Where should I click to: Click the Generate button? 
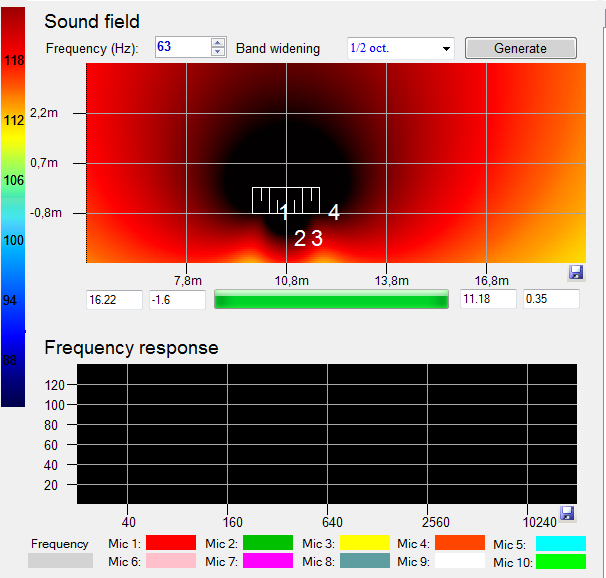[x=520, y=48]
